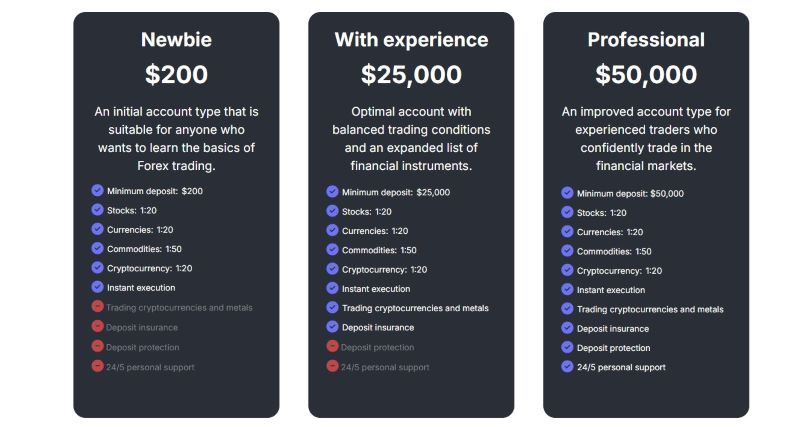Click the $25,000 price on With experience card
This screenshot has width=800, height=427.
point(411,75)
